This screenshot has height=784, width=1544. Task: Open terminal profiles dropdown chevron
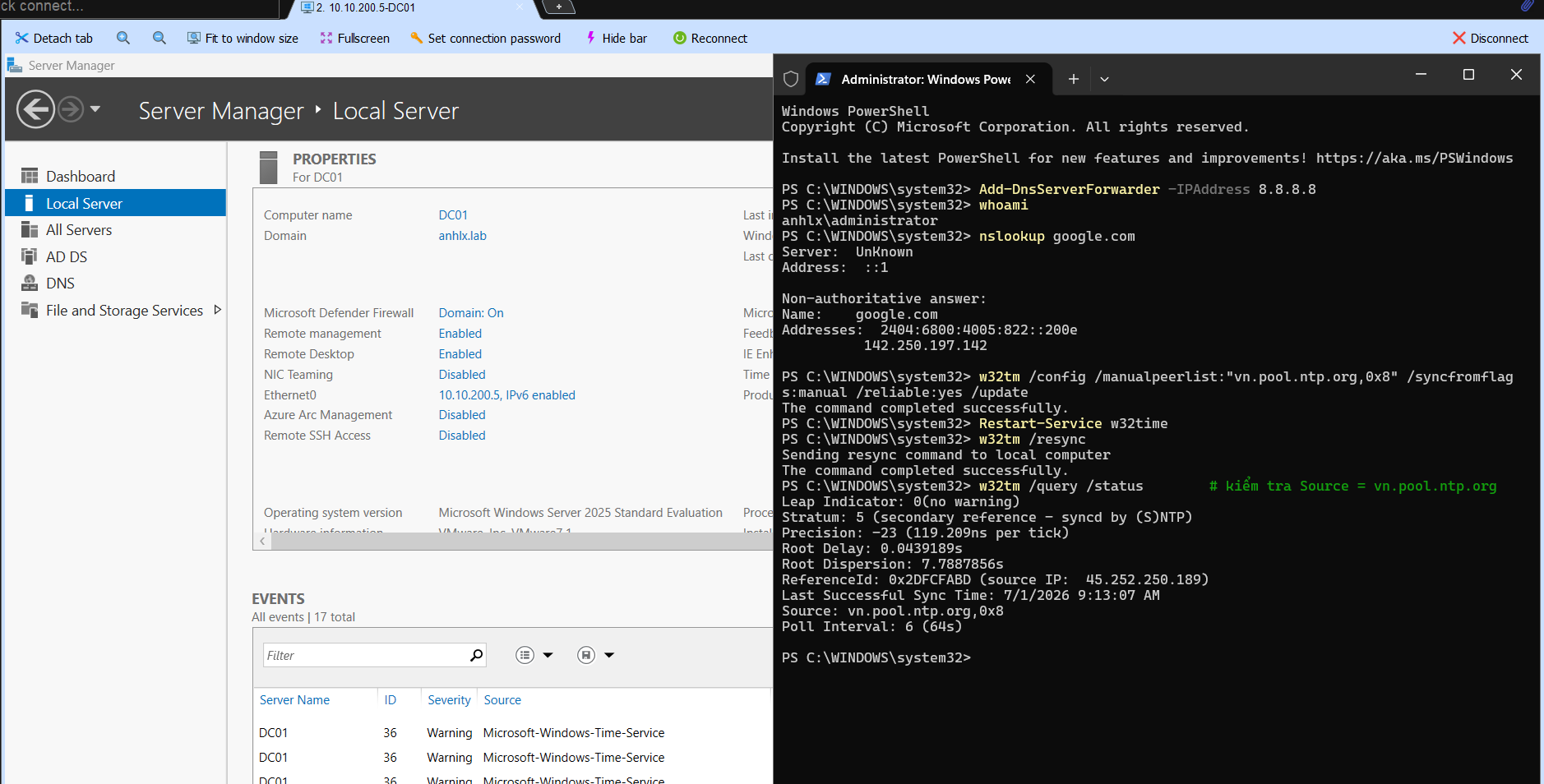[1104, 80]
